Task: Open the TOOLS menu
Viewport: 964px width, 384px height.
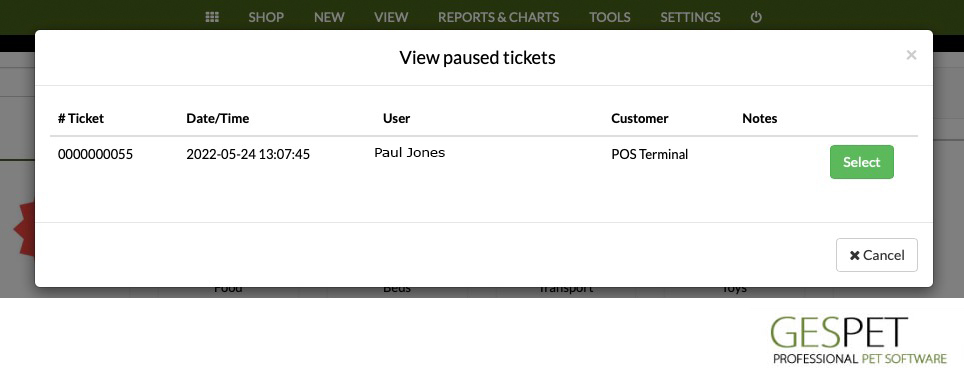Action: 609,17
